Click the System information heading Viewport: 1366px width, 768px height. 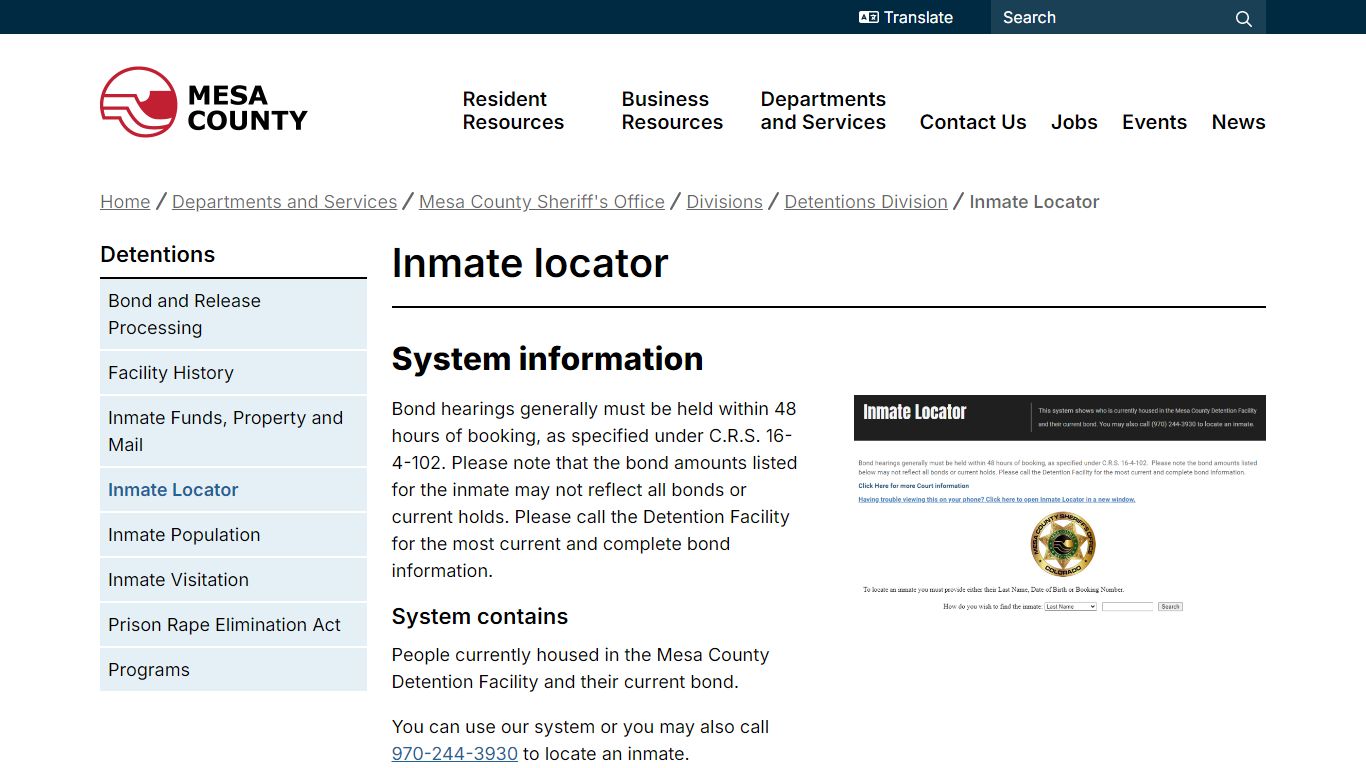tap(547, 358)
